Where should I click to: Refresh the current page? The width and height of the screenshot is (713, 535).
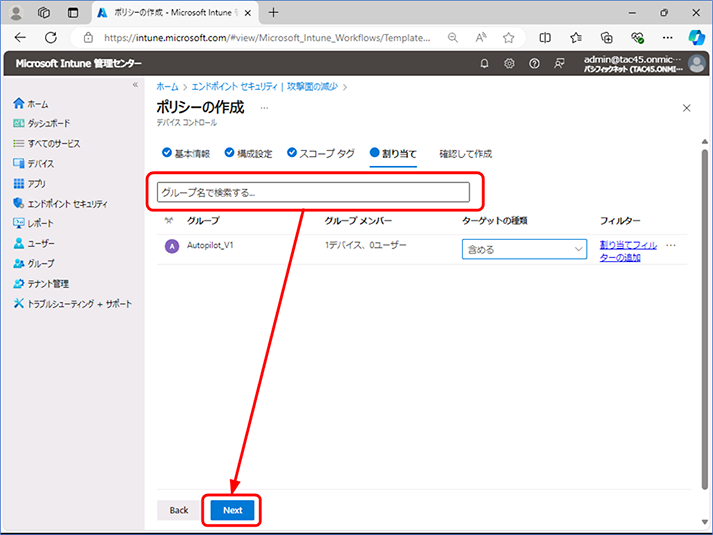(x=51, y=38)
